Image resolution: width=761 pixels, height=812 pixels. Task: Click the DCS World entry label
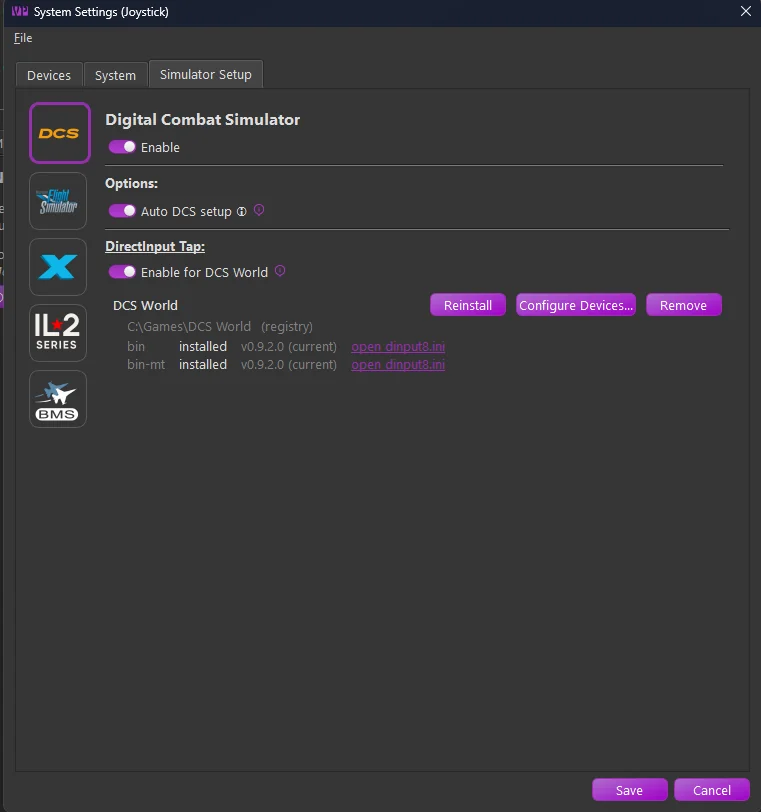point(145,306)
